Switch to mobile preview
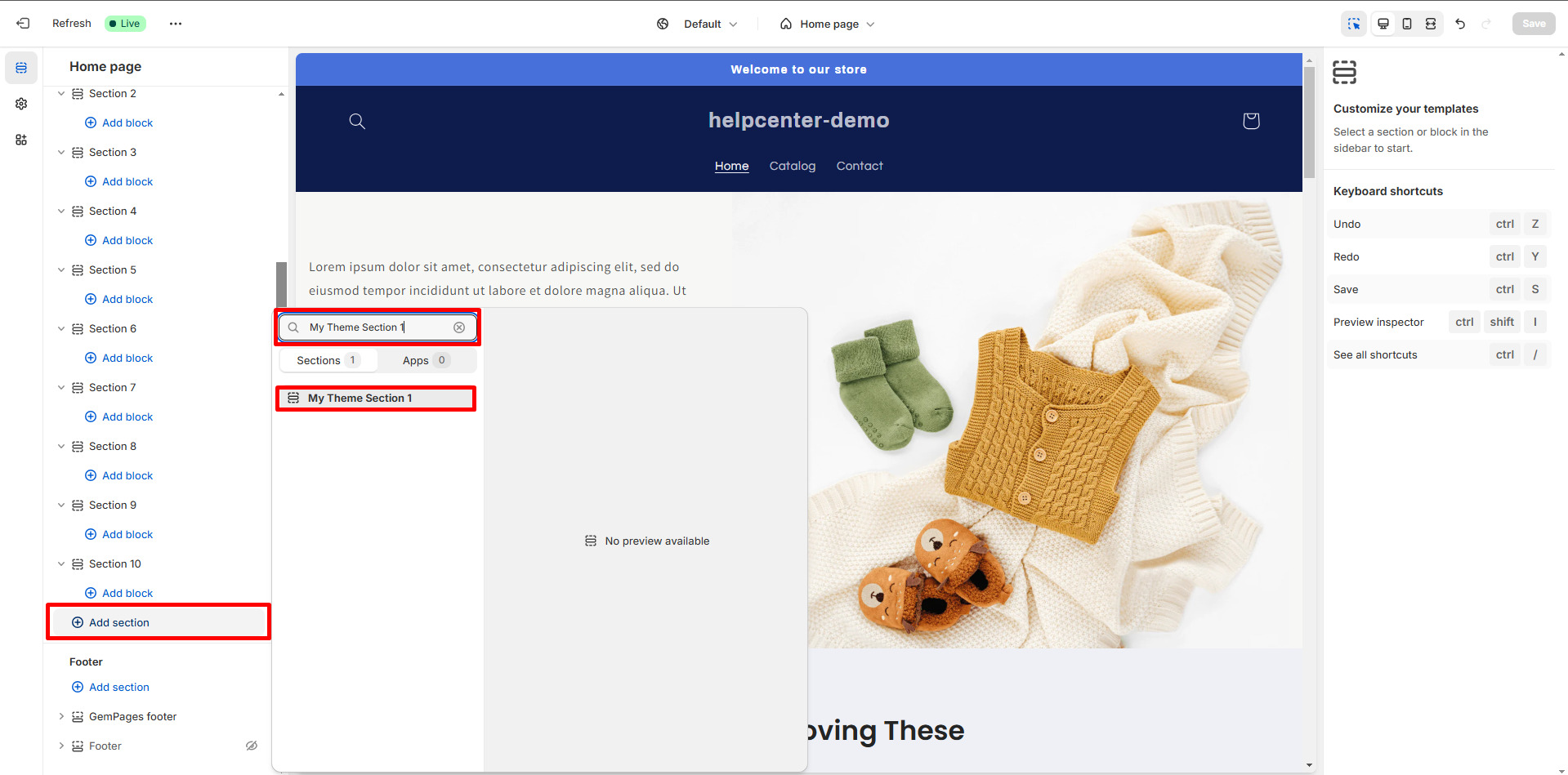Image resolution: width=1568 pixels, height=775 pixels. tap(1407, 24)
